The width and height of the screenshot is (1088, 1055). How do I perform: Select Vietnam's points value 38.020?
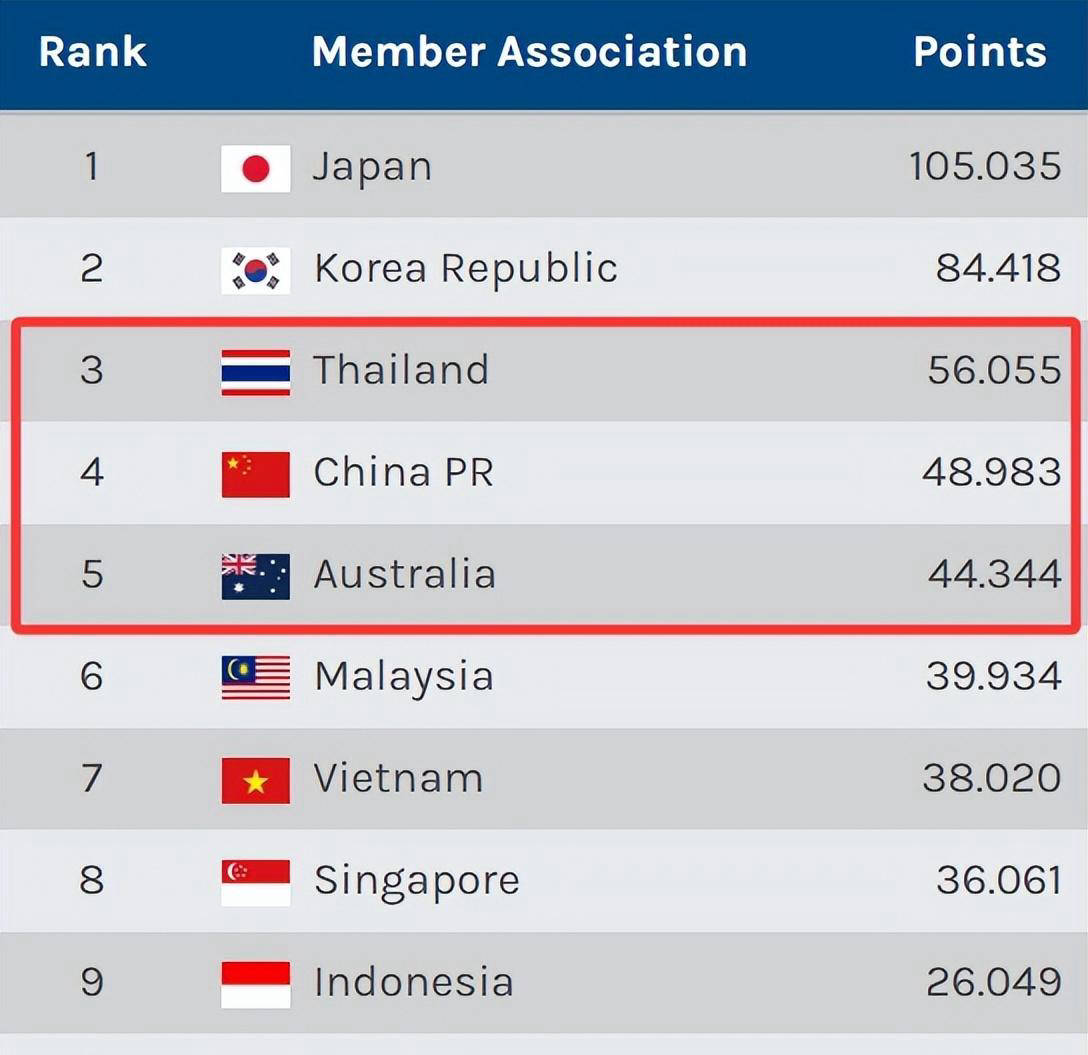(x=991, y=779)
